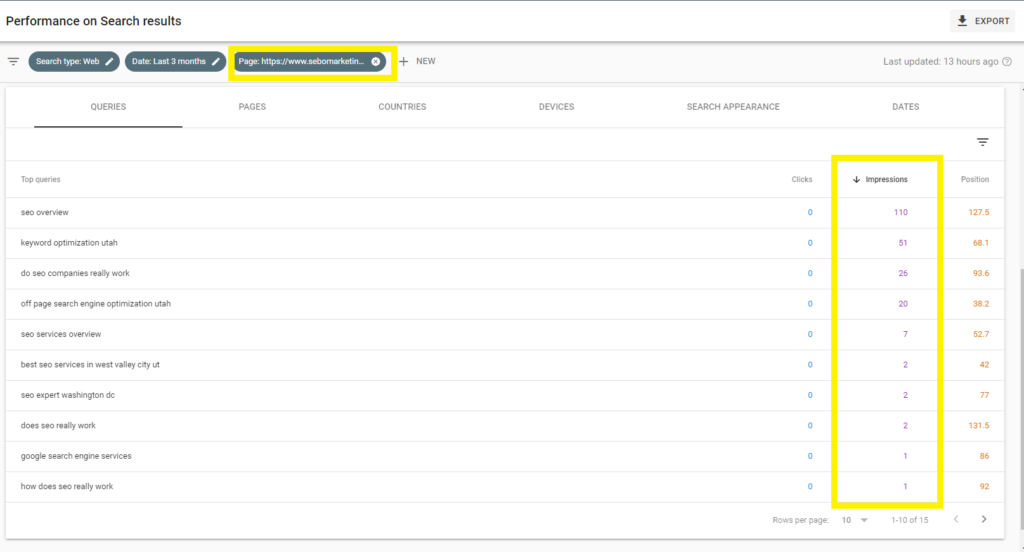Click the 68.1 position value

point(981,243)
